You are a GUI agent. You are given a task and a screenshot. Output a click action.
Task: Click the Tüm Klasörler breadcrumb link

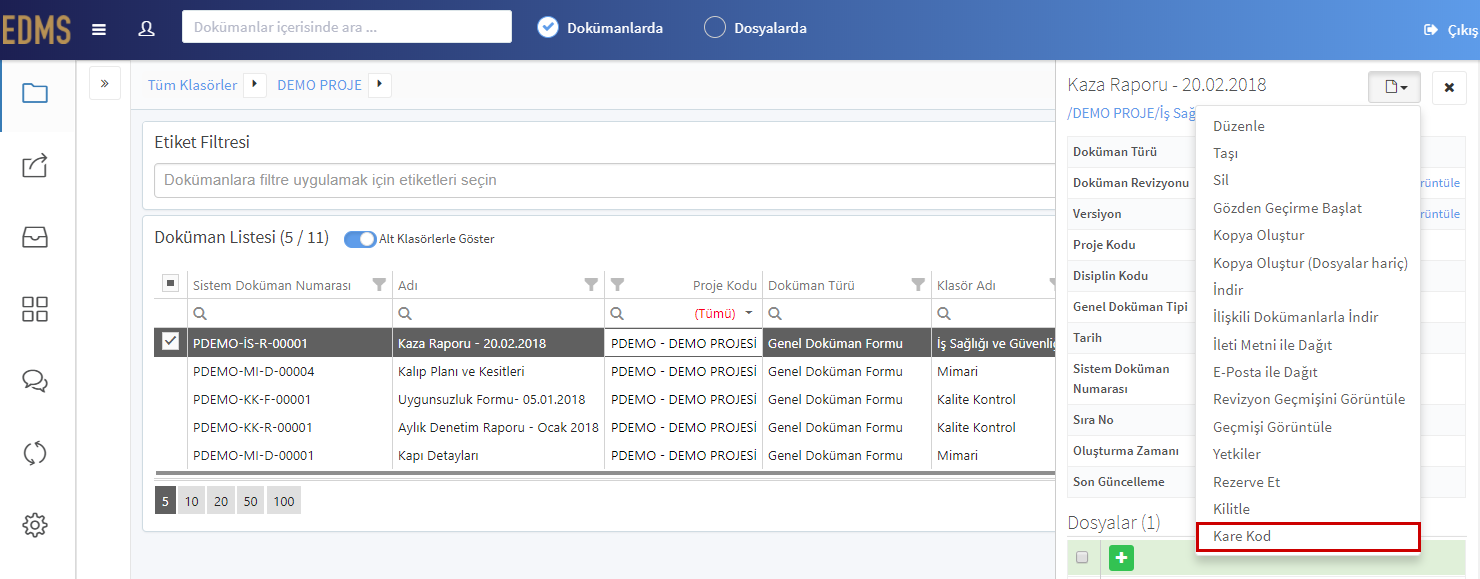pyautogui.click(x=193, y=85)
